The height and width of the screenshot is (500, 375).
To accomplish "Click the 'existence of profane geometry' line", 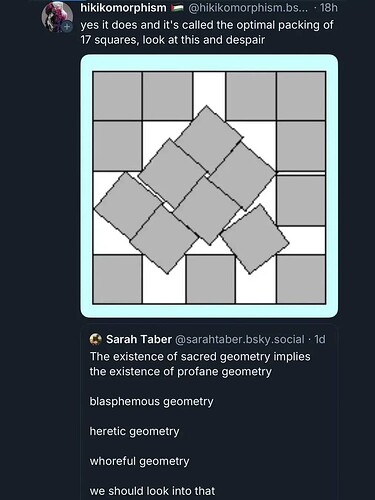I will click(181, 372).
